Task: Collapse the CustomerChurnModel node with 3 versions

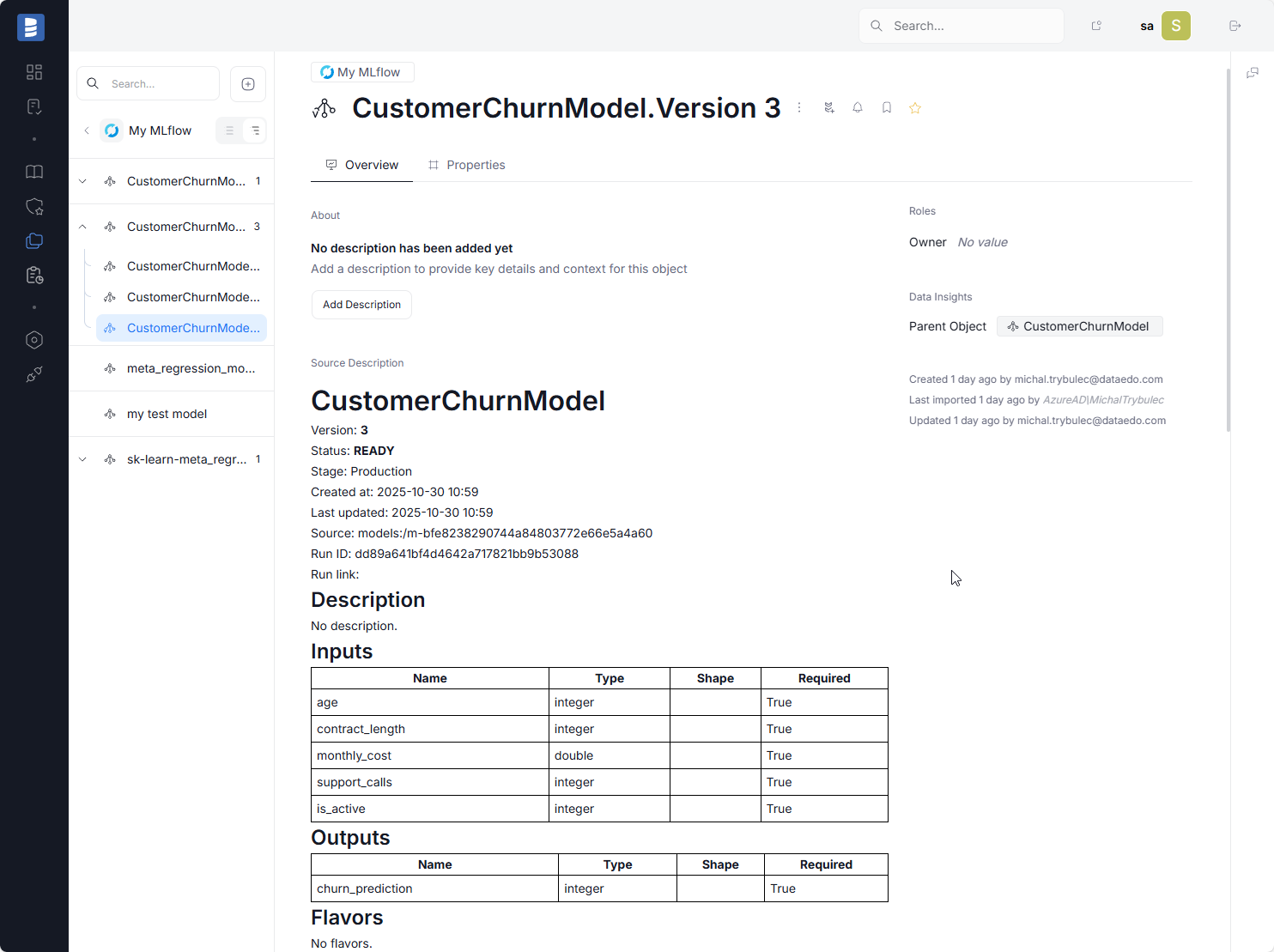Action: tap(82, 227)
